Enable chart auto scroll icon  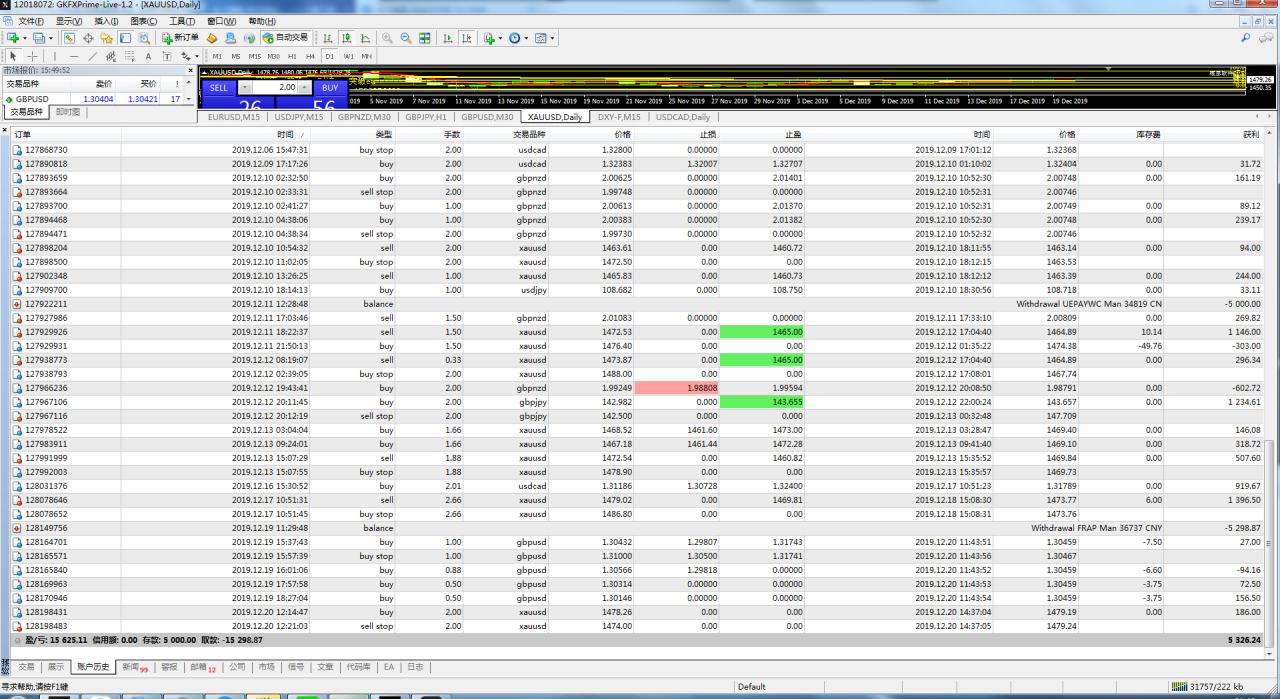point(447,38)
